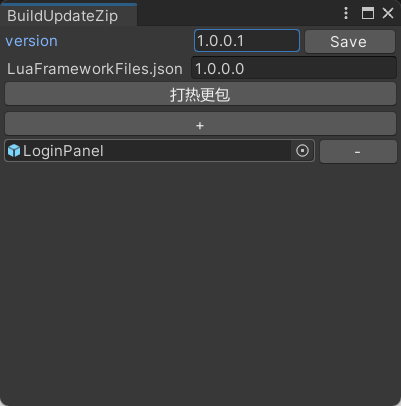The width and height of the screenshot is (401, 406).
Task: Open the object picker circle for LoginPanel
Action: click(x=302, y=151)
